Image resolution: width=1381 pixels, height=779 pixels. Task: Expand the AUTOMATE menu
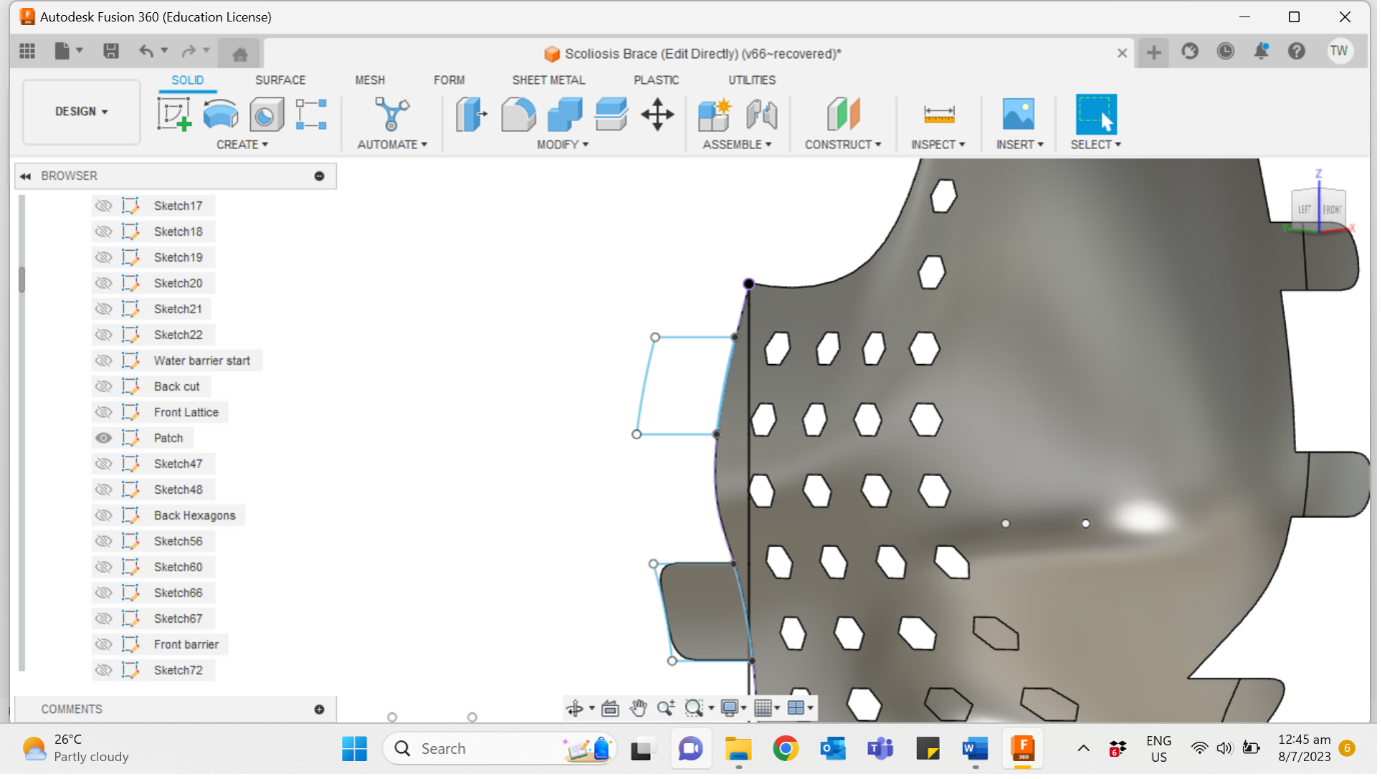pos(392,145)
